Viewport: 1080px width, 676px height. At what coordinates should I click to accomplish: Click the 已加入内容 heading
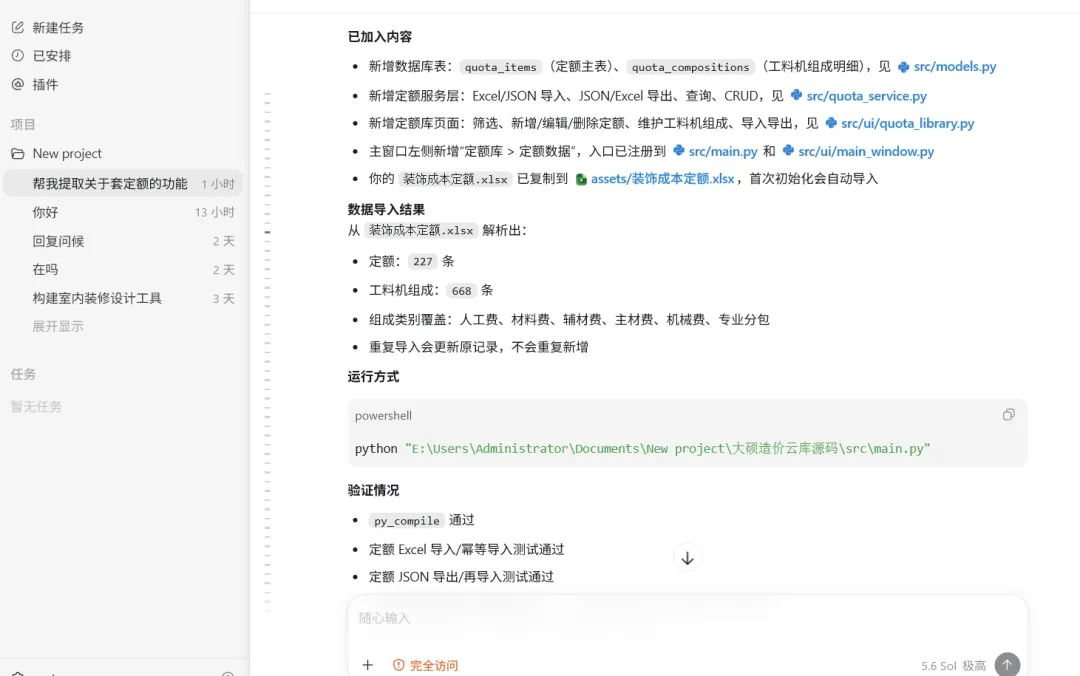pyautogui.click(x=380, y=37)
